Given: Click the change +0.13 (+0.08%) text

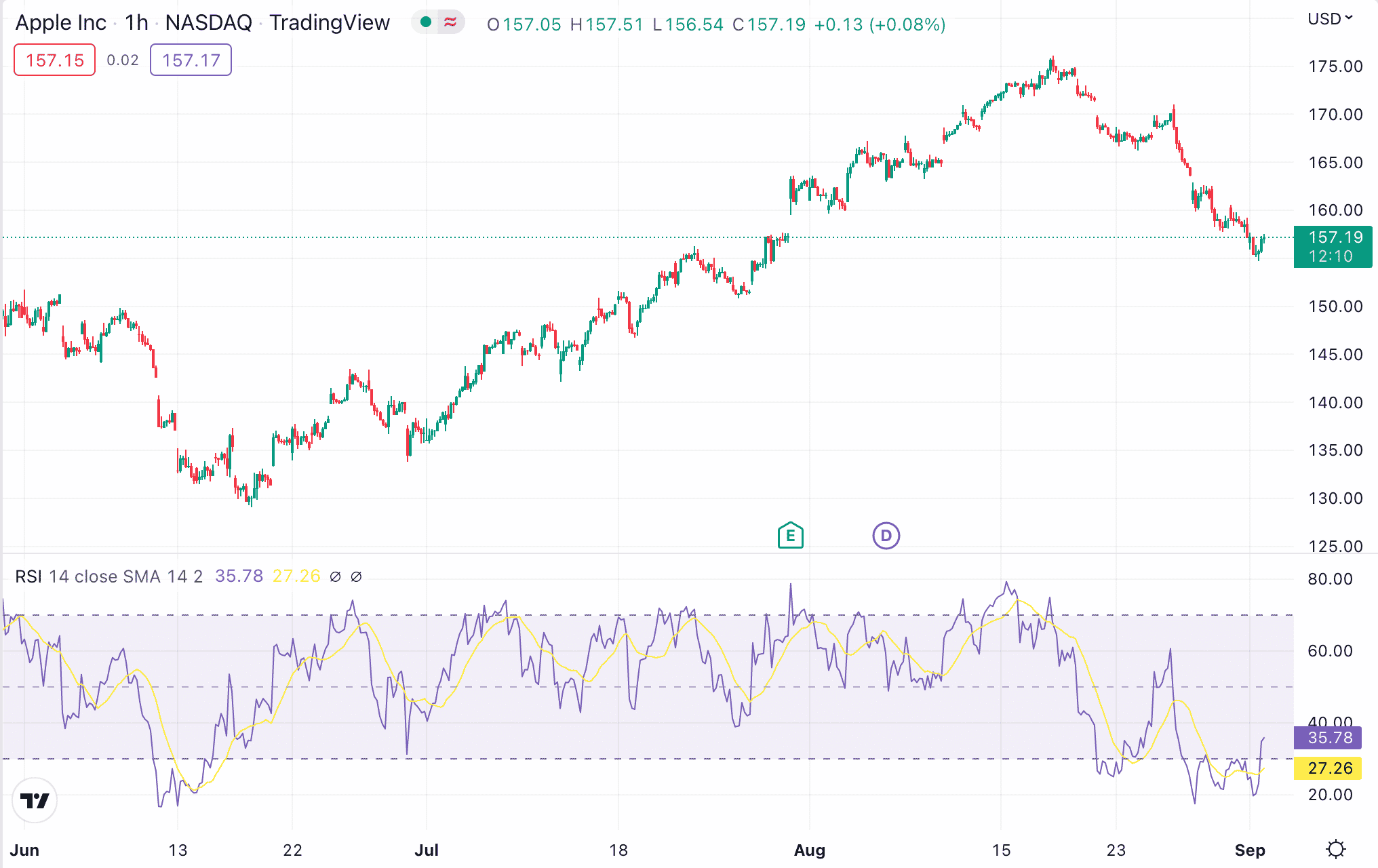Looking at the screenshot, I should point(880,25).
